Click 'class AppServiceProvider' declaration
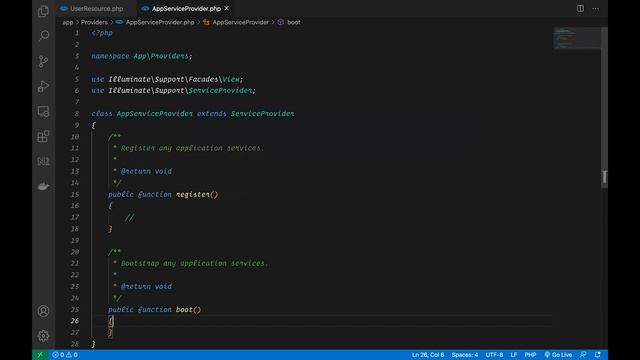This screenshot has width=640, height=360. point(193,113)
